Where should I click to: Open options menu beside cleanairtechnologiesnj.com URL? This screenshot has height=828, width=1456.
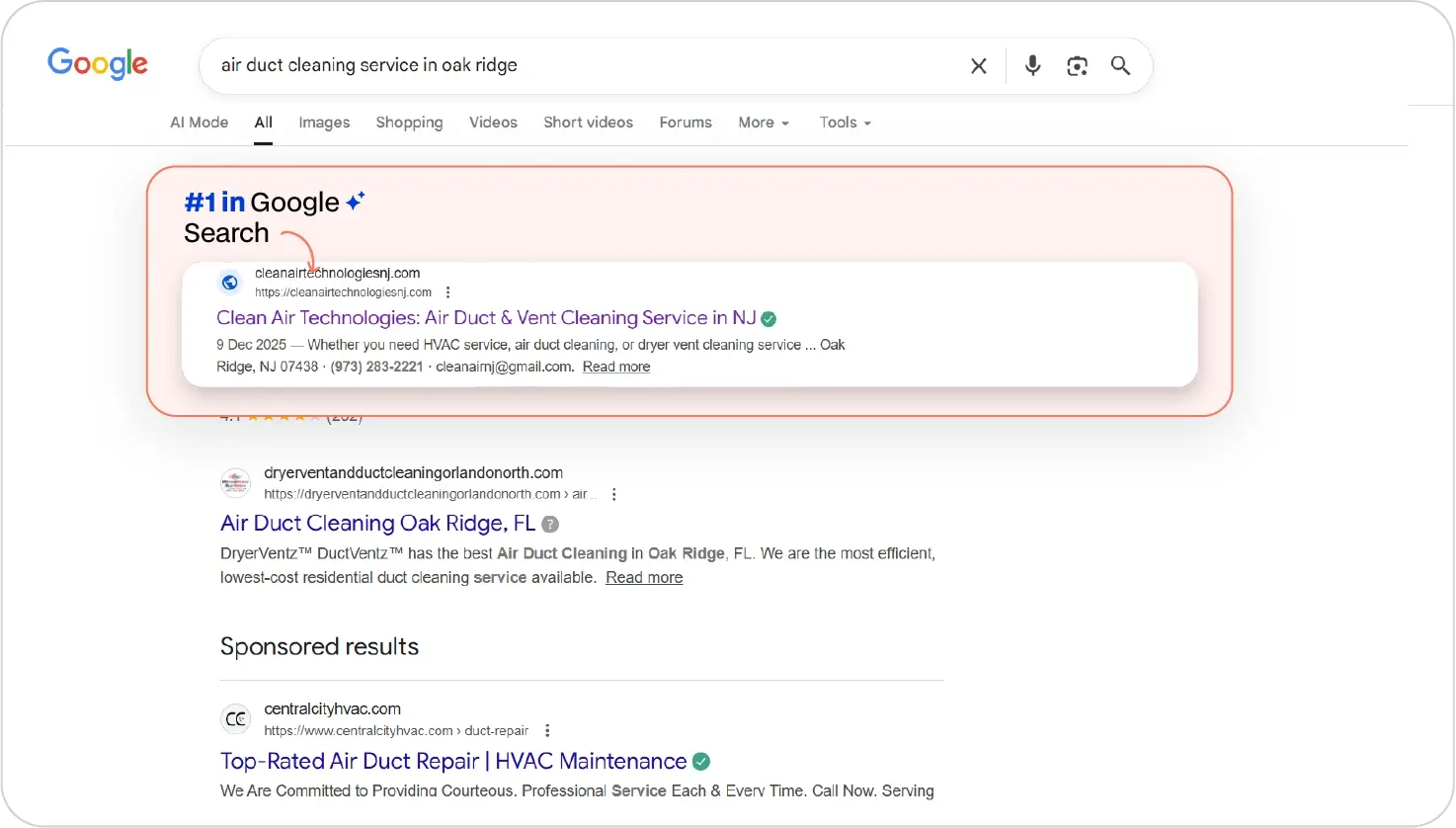point(448,292)
